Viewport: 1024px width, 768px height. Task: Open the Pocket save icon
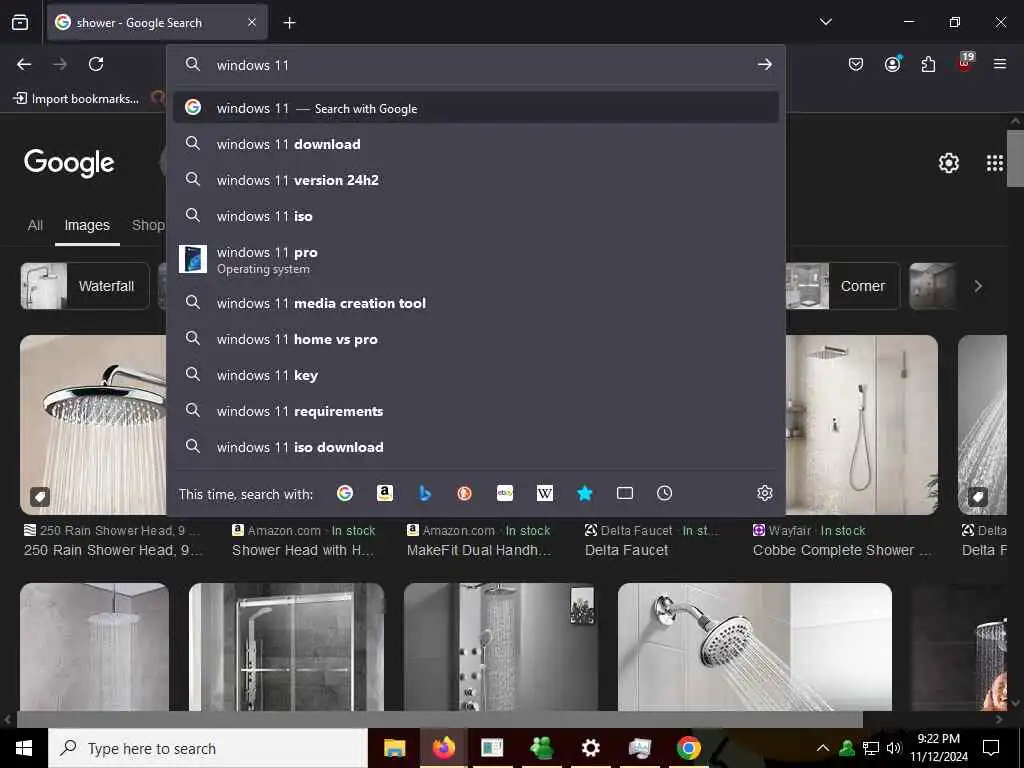point(856,64)
